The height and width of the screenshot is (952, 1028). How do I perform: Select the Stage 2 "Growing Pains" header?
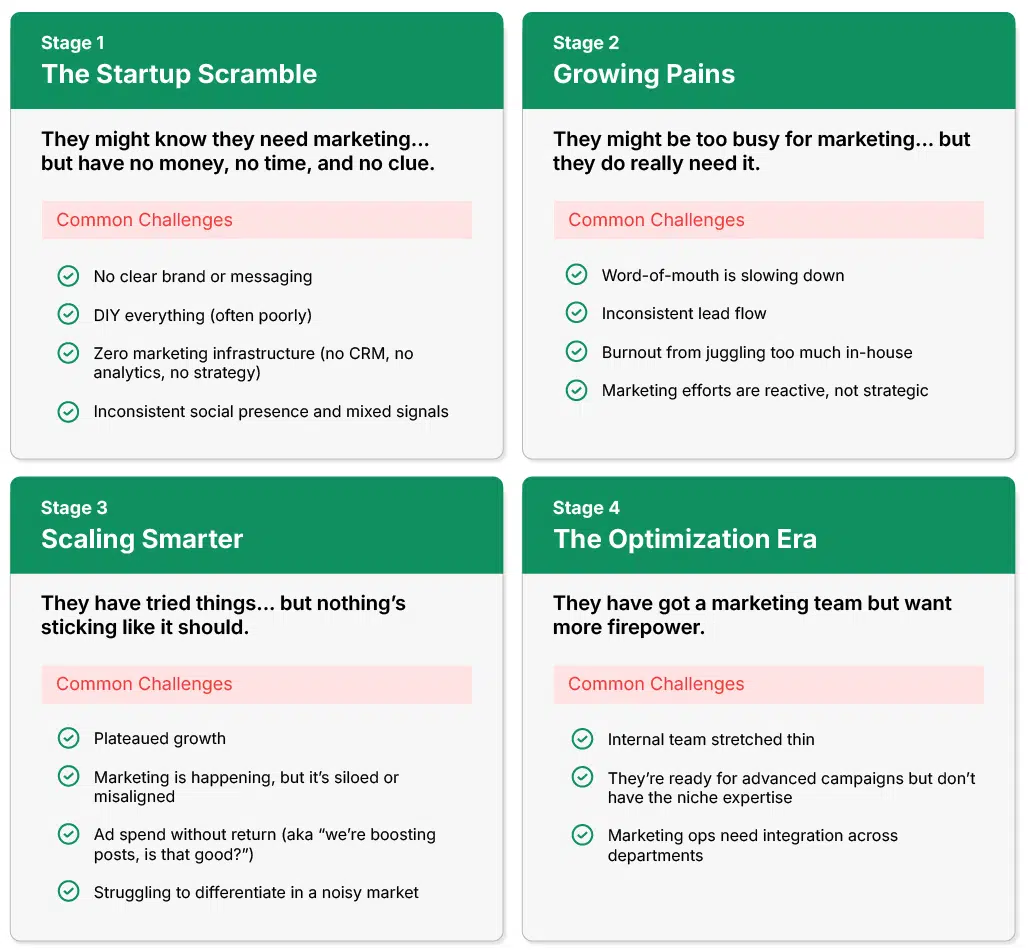(768, 61)
